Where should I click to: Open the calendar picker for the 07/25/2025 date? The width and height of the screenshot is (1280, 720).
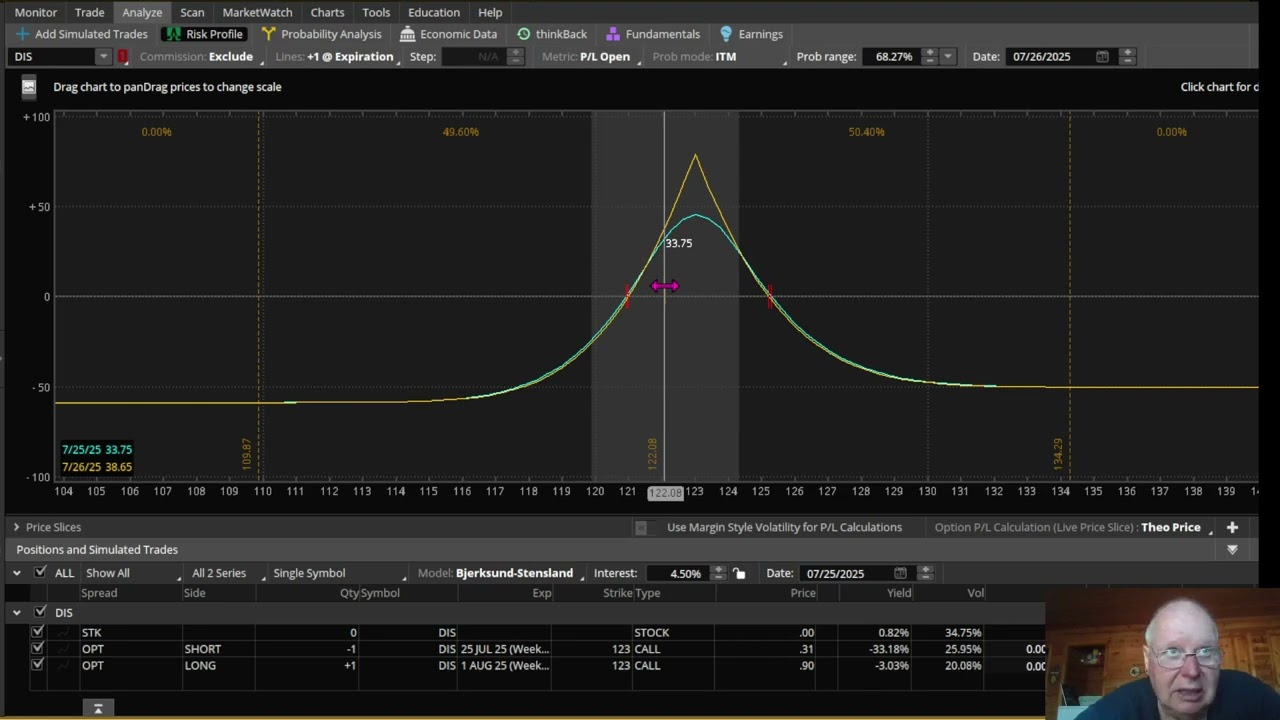900,573
